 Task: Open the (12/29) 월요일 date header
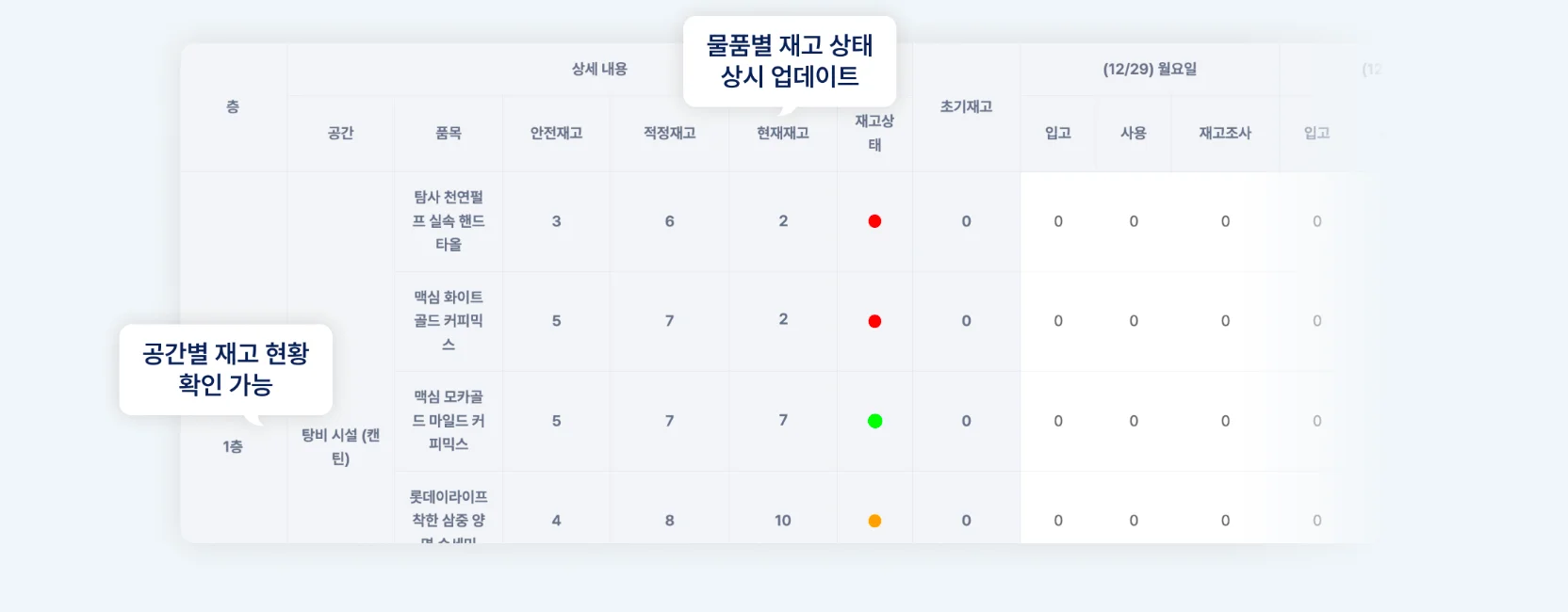click(x=1150, y=70)
